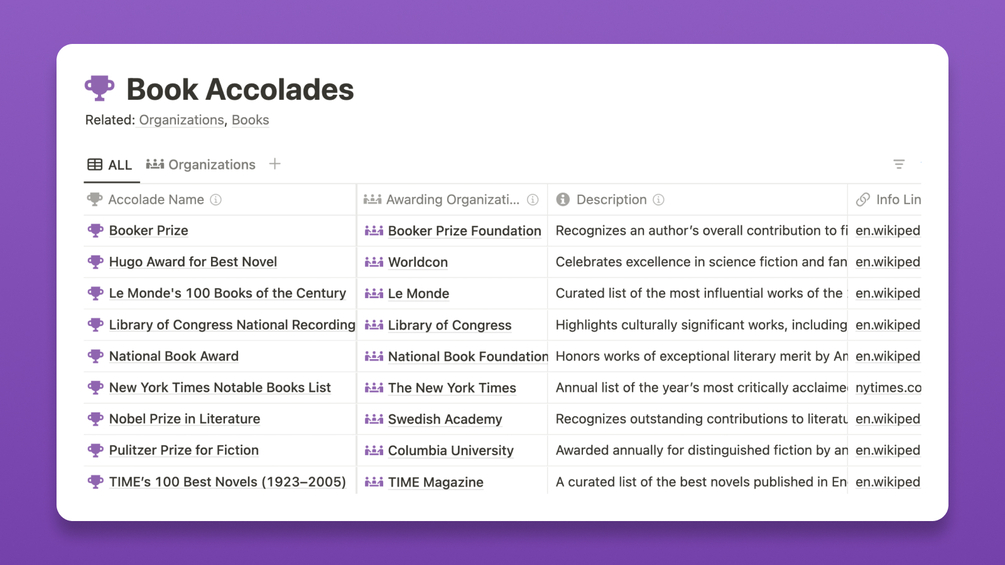
Task: Open the Awarding Organization column header menu
Action: click(x=452, y=200)
